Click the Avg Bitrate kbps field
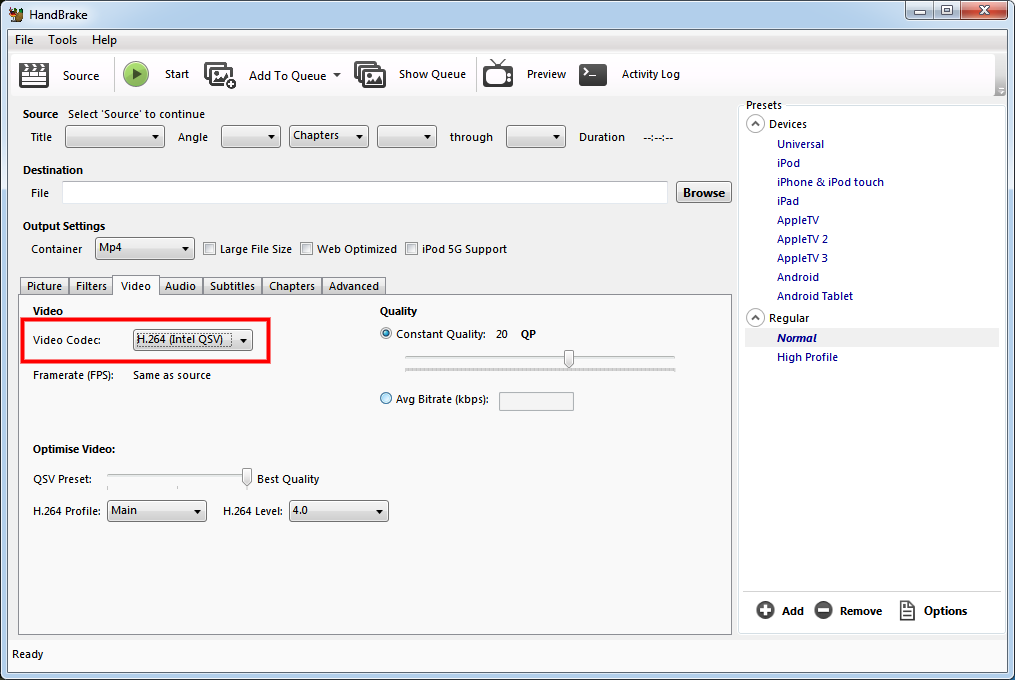Image resolution: width=1015 pixels, height=680 pixels. pyautogui.click(x=536, y=402)
